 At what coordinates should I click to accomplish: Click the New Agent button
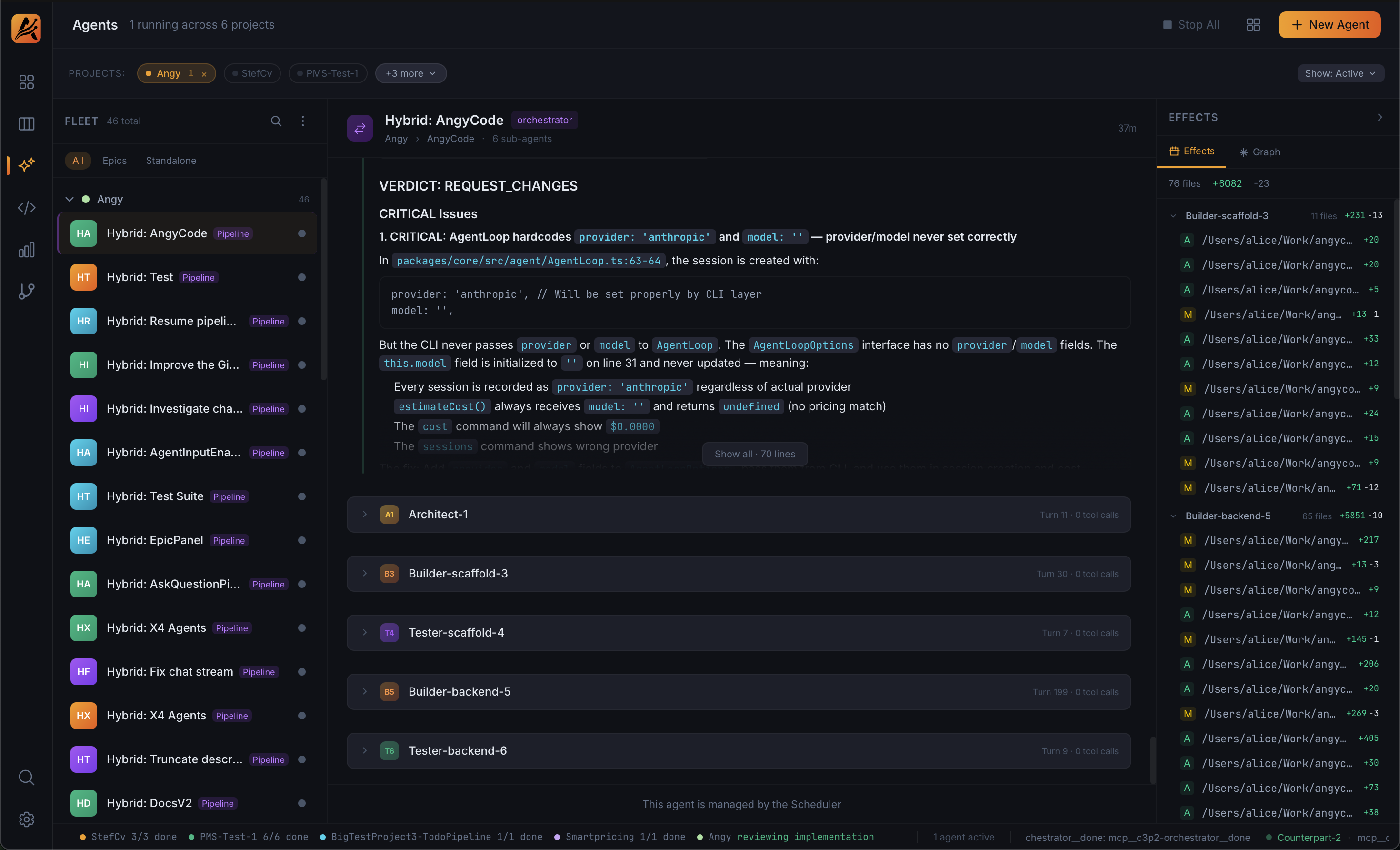pos(1329,25)
